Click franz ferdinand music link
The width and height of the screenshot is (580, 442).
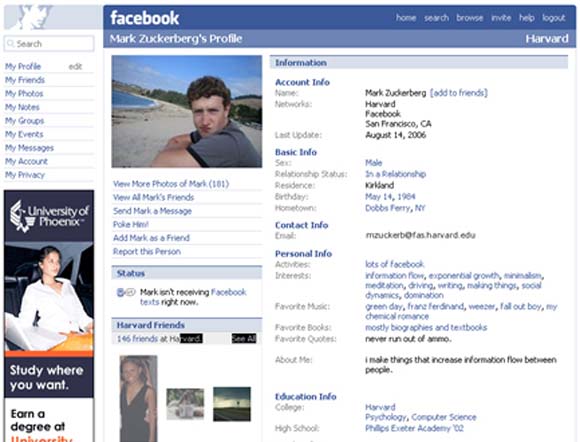pos(435,307)
